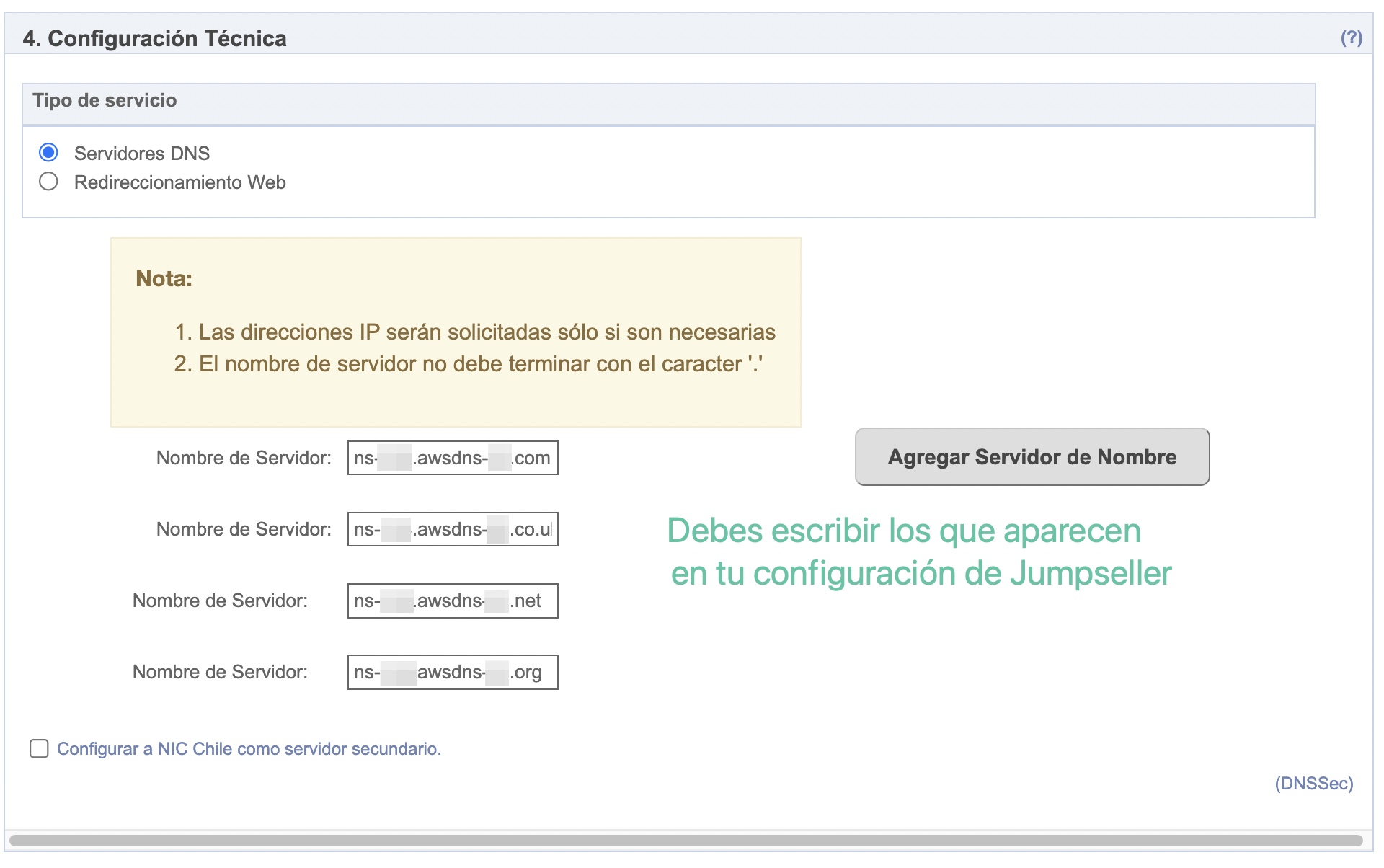Viewport: 1384px width, 868px height.
Task: Click the Configuración Técnica section header
Action: point(154,38)
